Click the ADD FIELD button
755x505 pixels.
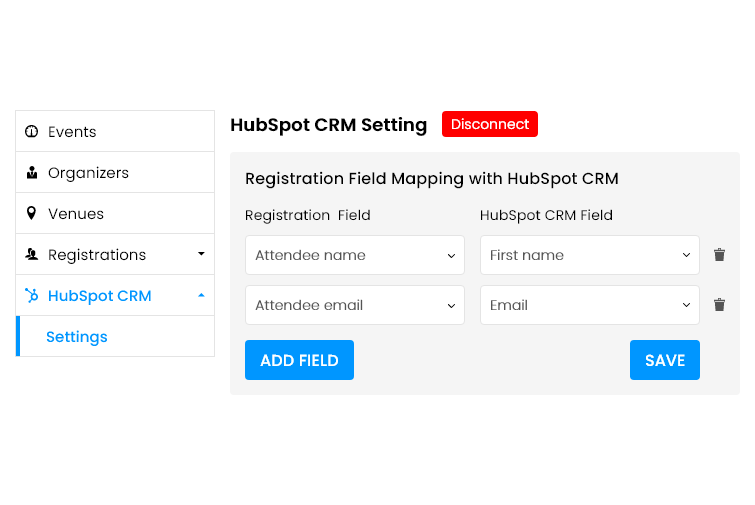click(299, 360)
